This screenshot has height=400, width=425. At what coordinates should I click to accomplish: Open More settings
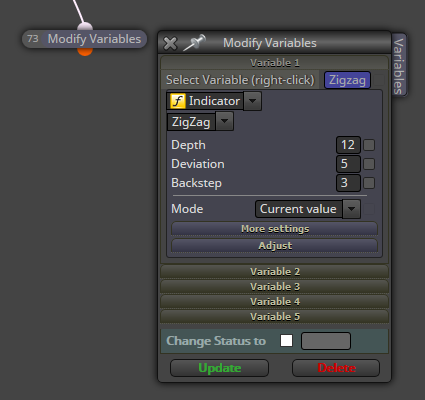(x=275, y=229)
